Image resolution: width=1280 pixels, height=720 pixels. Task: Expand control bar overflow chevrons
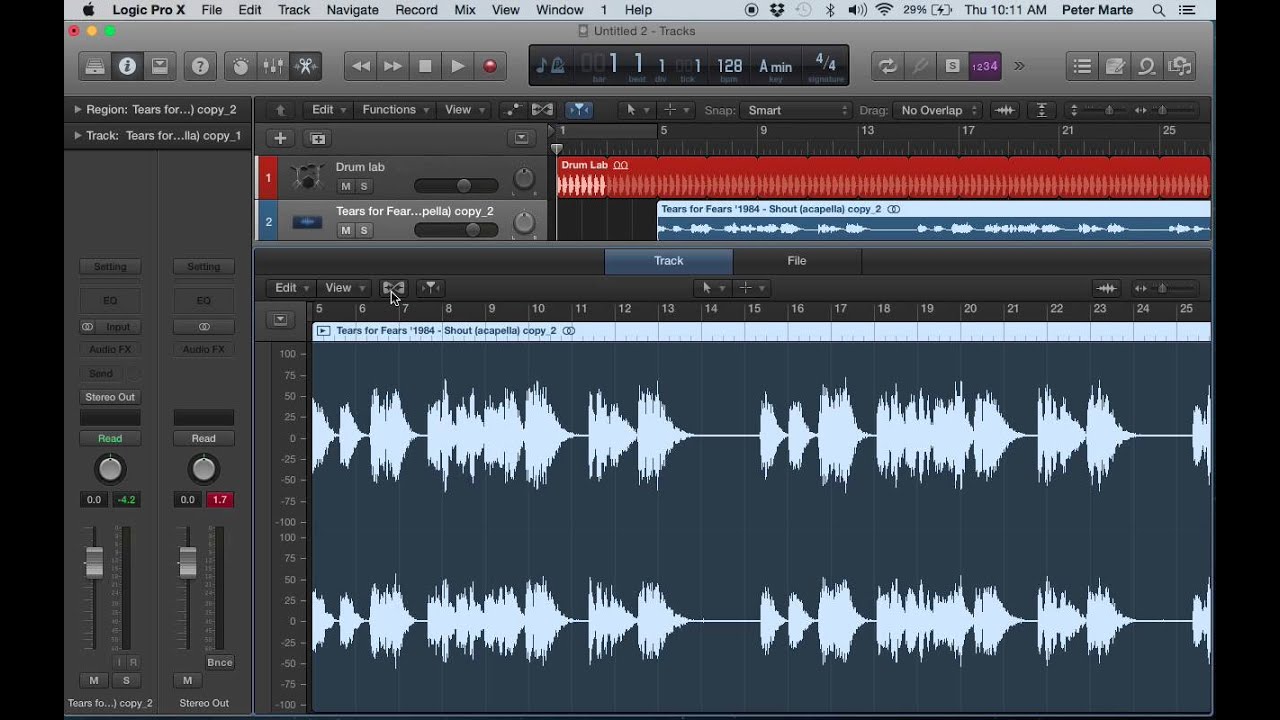pos(1019,67)
